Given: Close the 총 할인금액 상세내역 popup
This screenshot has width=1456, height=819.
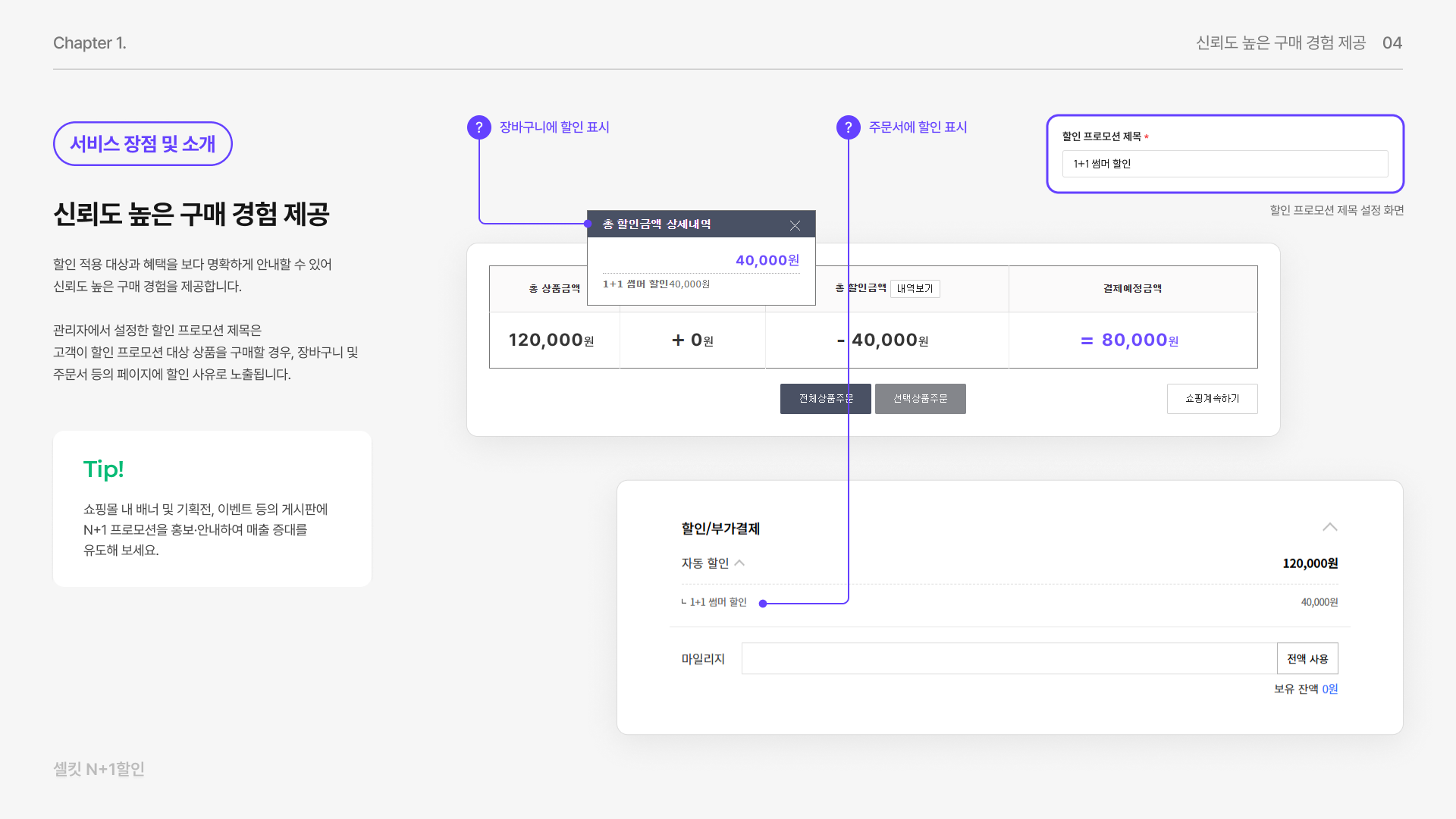Looking at the screenshot, I should point(795,226).
